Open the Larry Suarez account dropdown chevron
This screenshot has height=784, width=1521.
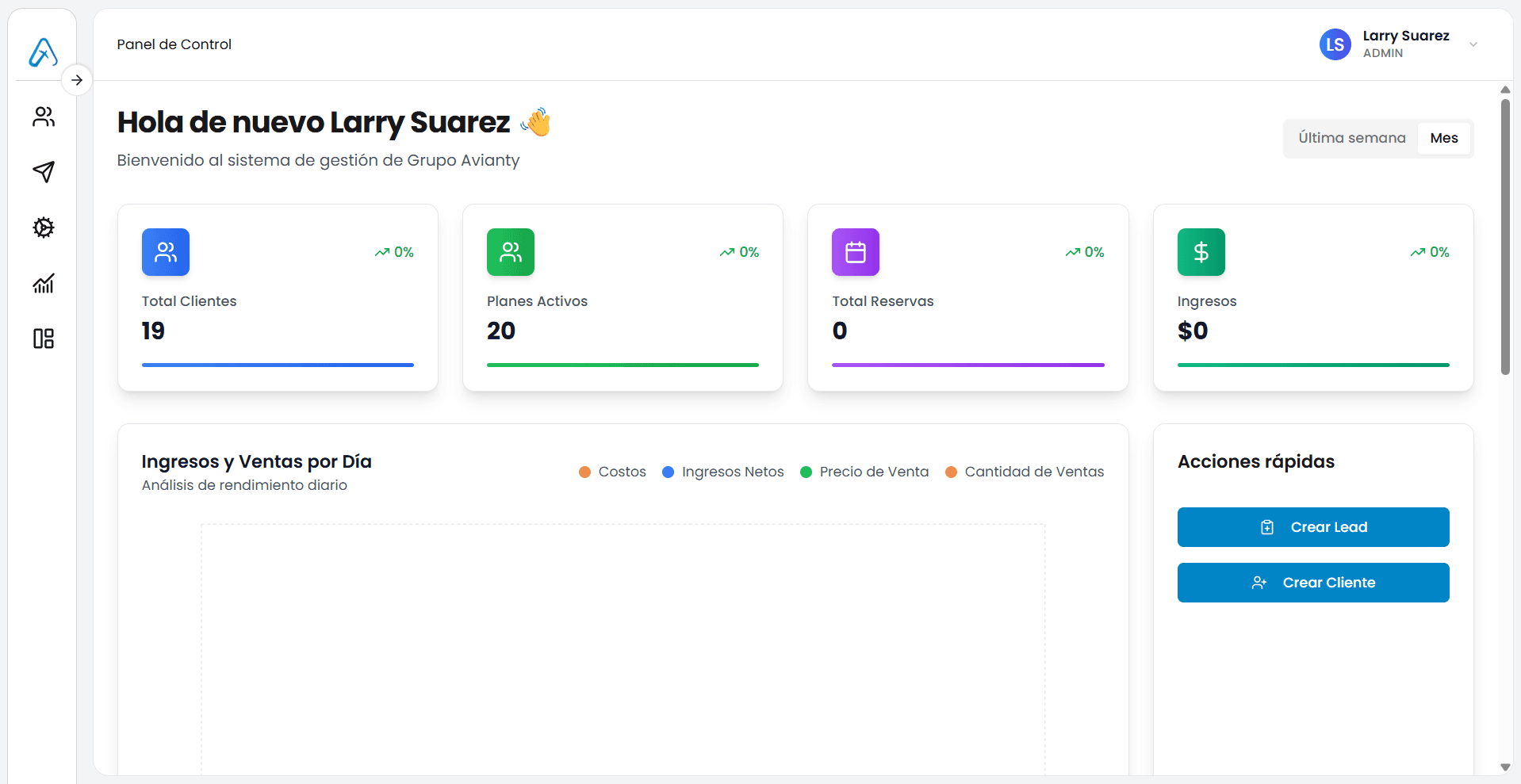(x=1473, y=44)
